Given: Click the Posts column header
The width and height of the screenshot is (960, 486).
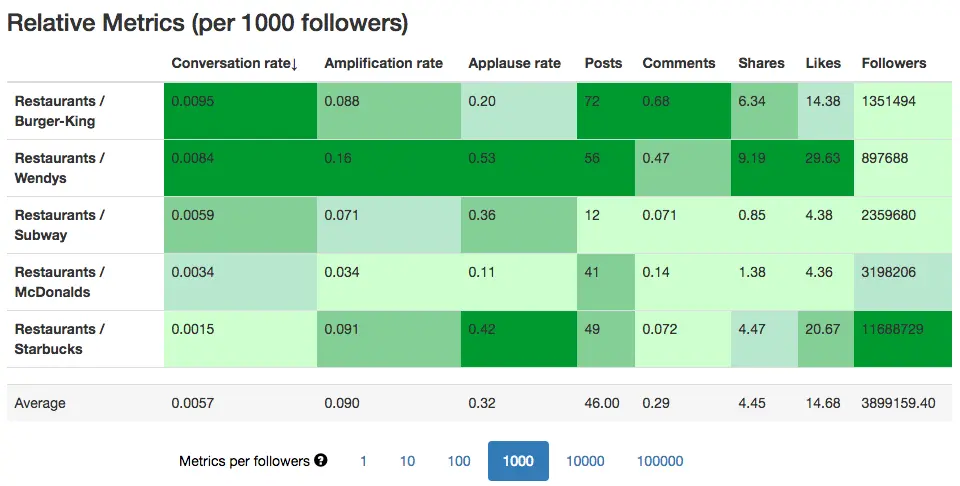Looking at the screenshot, I should pyautogui.click(x=603, y=63).
